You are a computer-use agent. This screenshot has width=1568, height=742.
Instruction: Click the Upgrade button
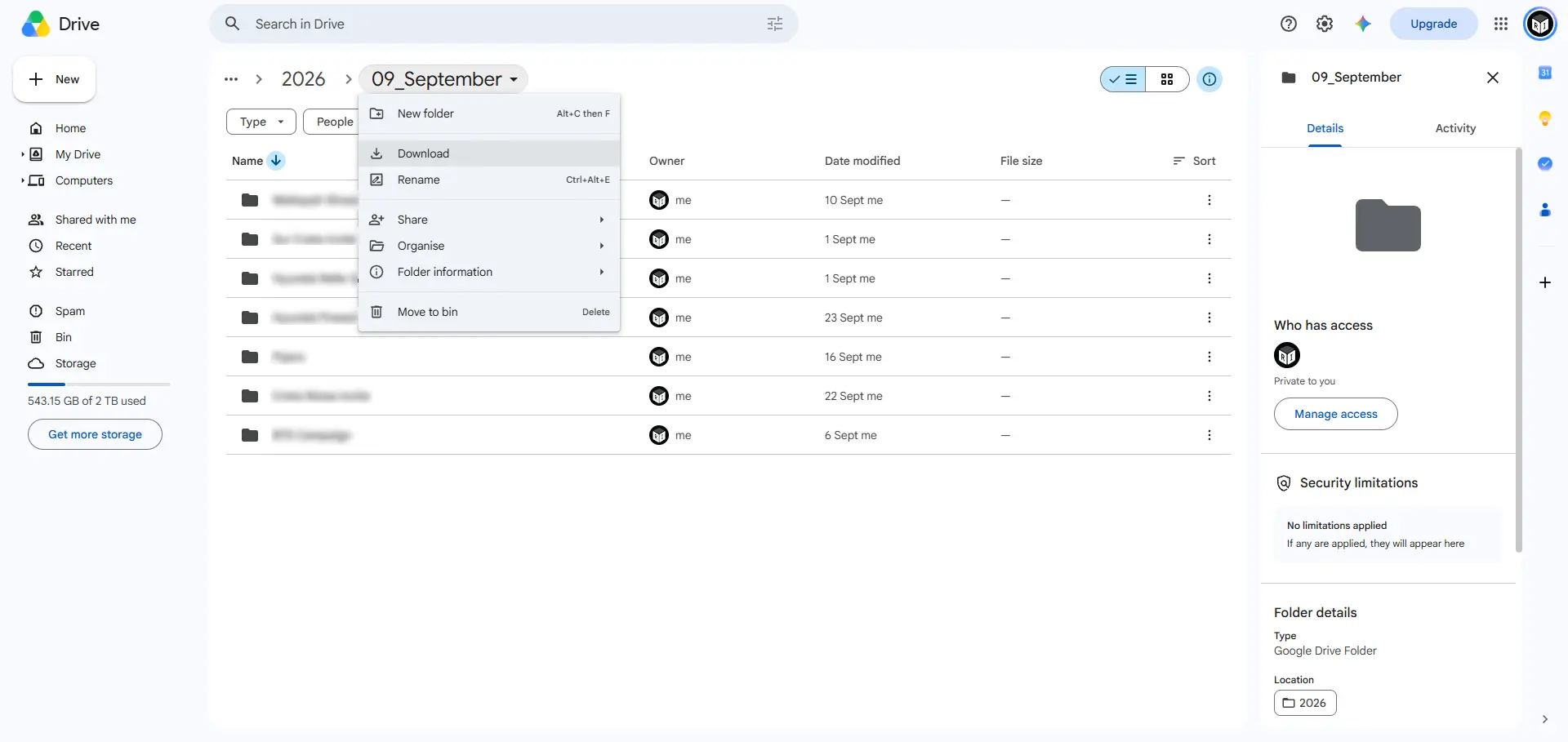[x=1433, y=24]
